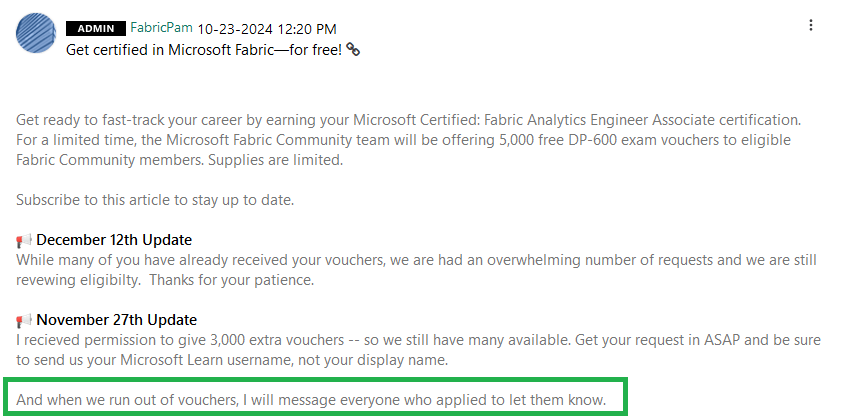
Task: Open the three-dot post options menu
Action: [x=810, y=25]
